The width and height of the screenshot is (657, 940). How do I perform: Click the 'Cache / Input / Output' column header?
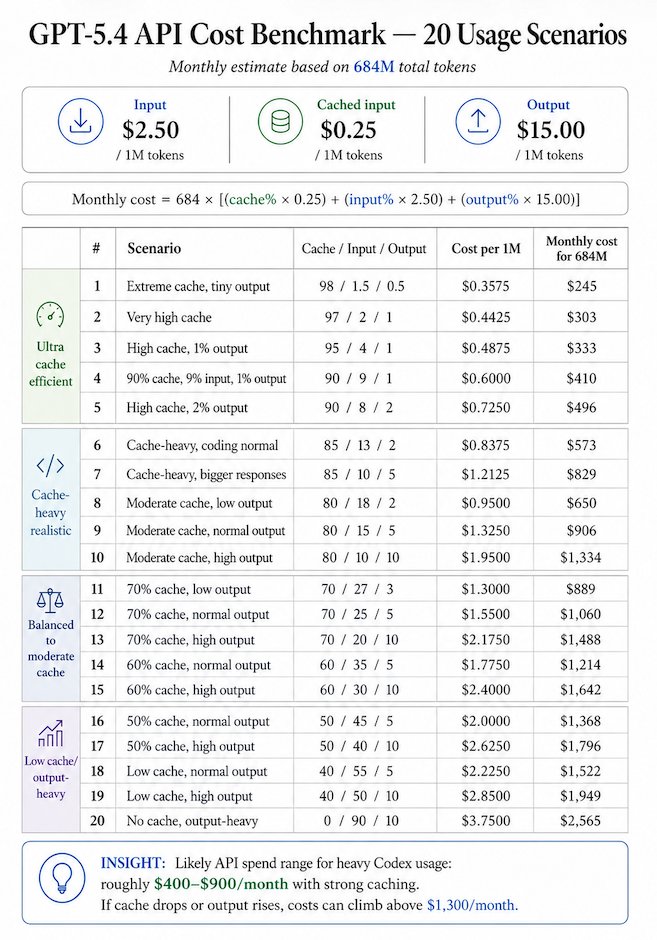click(364, 249)
